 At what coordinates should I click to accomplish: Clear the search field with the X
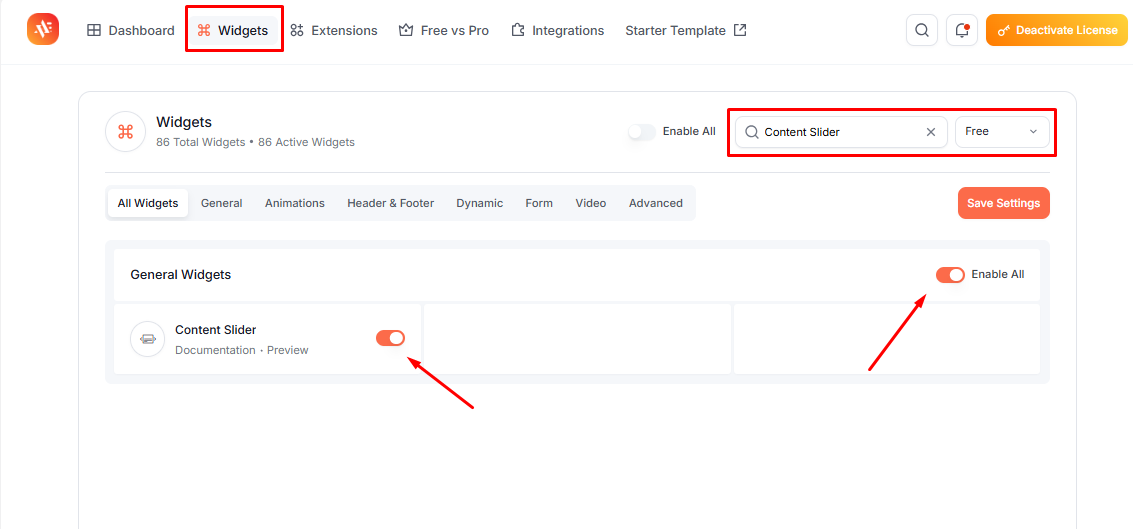931,132
